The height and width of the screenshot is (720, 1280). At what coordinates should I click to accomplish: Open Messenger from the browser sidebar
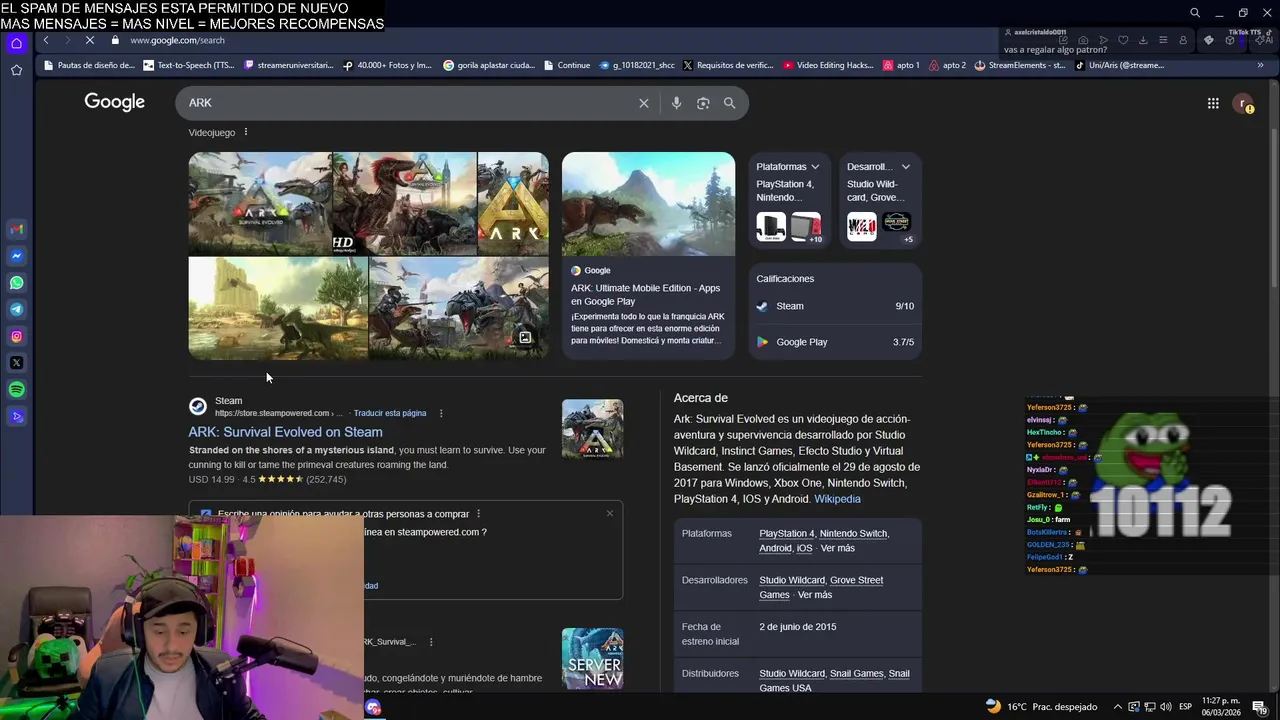(x=16, y=256)
